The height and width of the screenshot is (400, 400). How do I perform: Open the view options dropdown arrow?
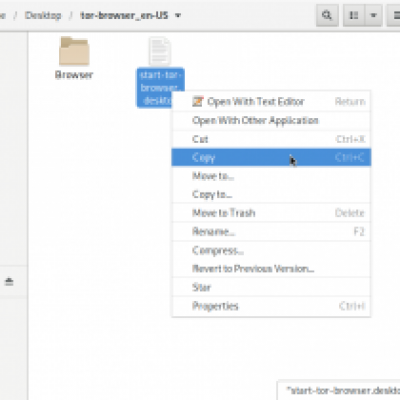click(x=373, y=15)
